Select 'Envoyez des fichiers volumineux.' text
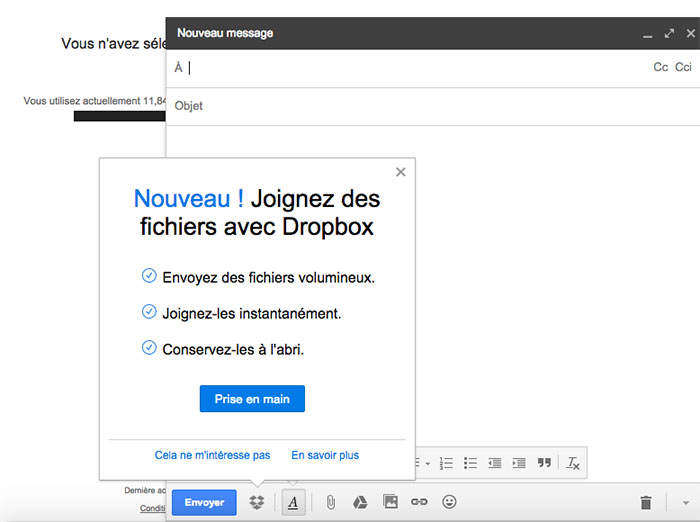Image resolution: width=700 pixels, height=522 pixels. [x=268, y=278]
